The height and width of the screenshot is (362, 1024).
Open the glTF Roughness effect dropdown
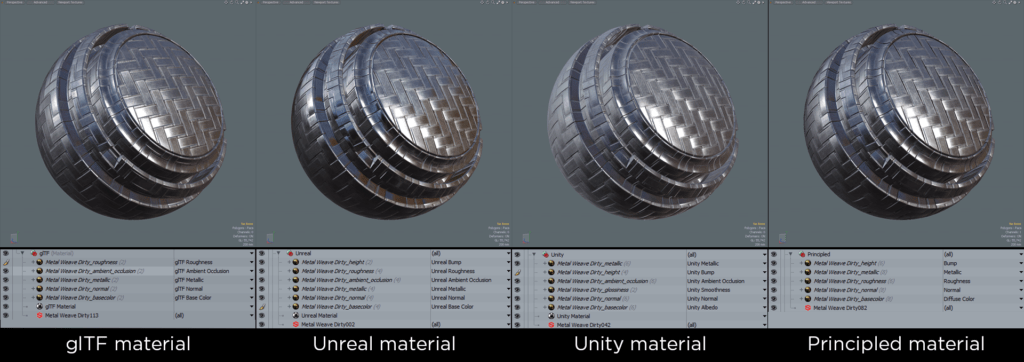pyautogui.click(x=252, y=262)
